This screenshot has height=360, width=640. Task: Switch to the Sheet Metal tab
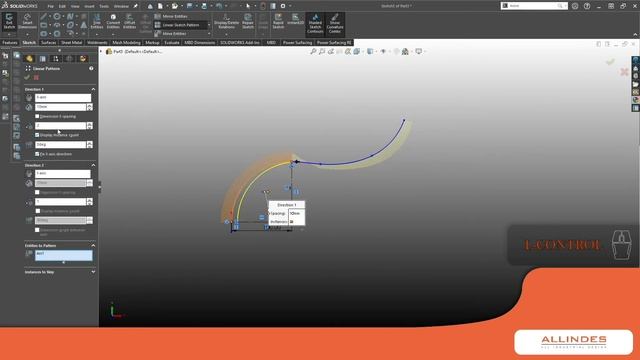[71, 42]
